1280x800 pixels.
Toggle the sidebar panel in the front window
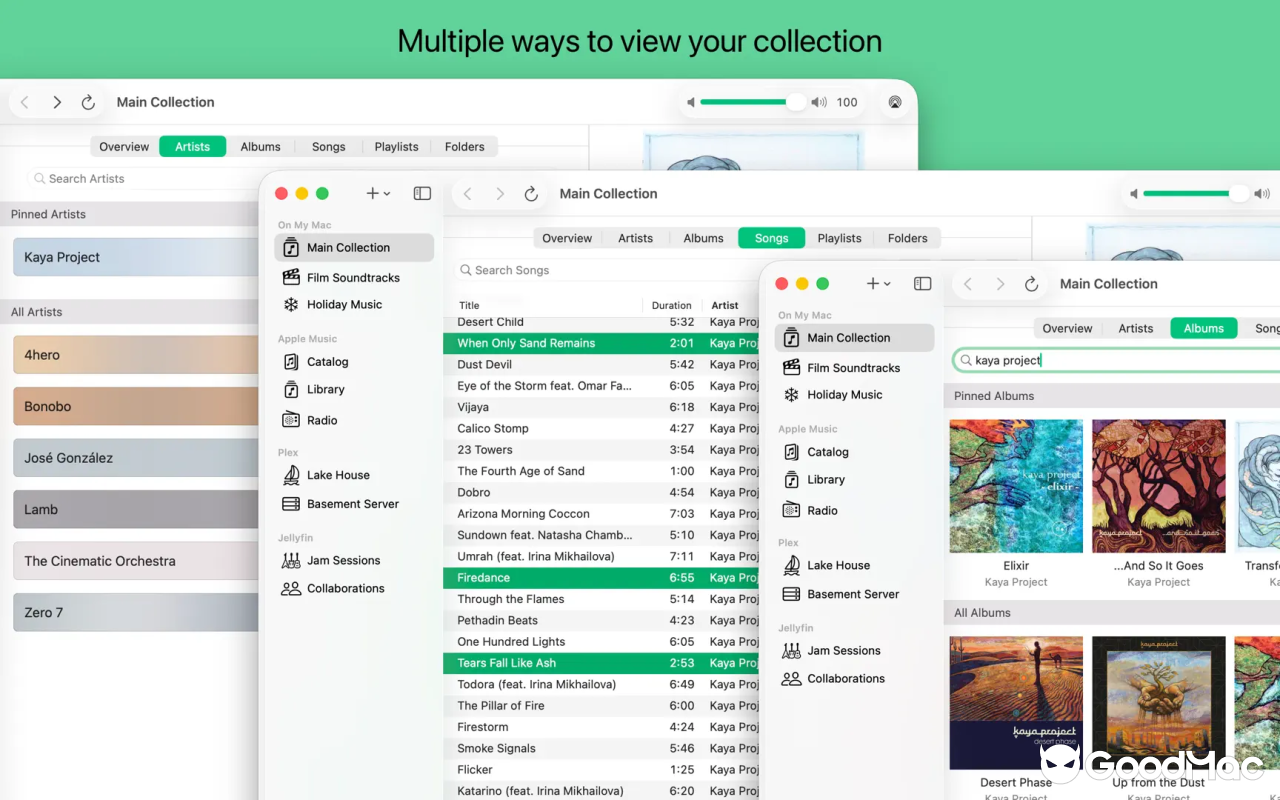tap(922, 283)
